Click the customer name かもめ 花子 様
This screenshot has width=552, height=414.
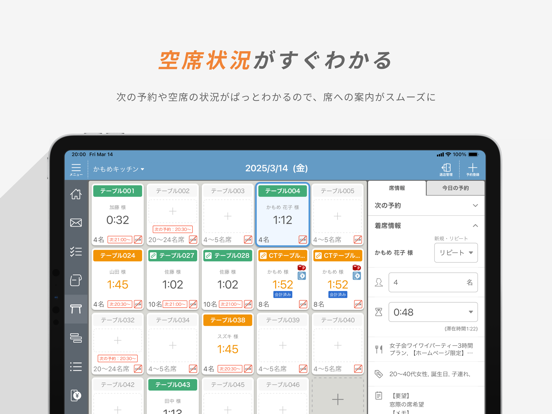pyautogui.click(x=394, y=253)
